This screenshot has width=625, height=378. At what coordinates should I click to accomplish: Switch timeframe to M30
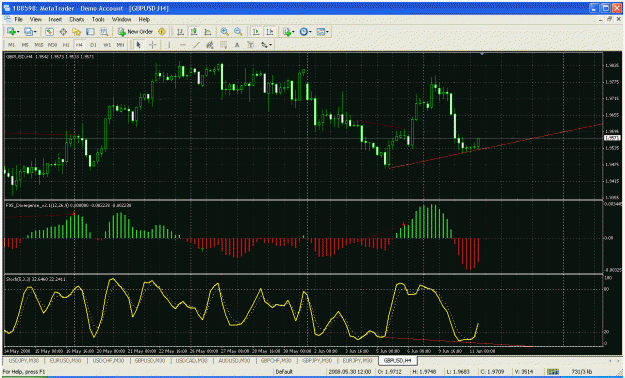tap(52, 45)
